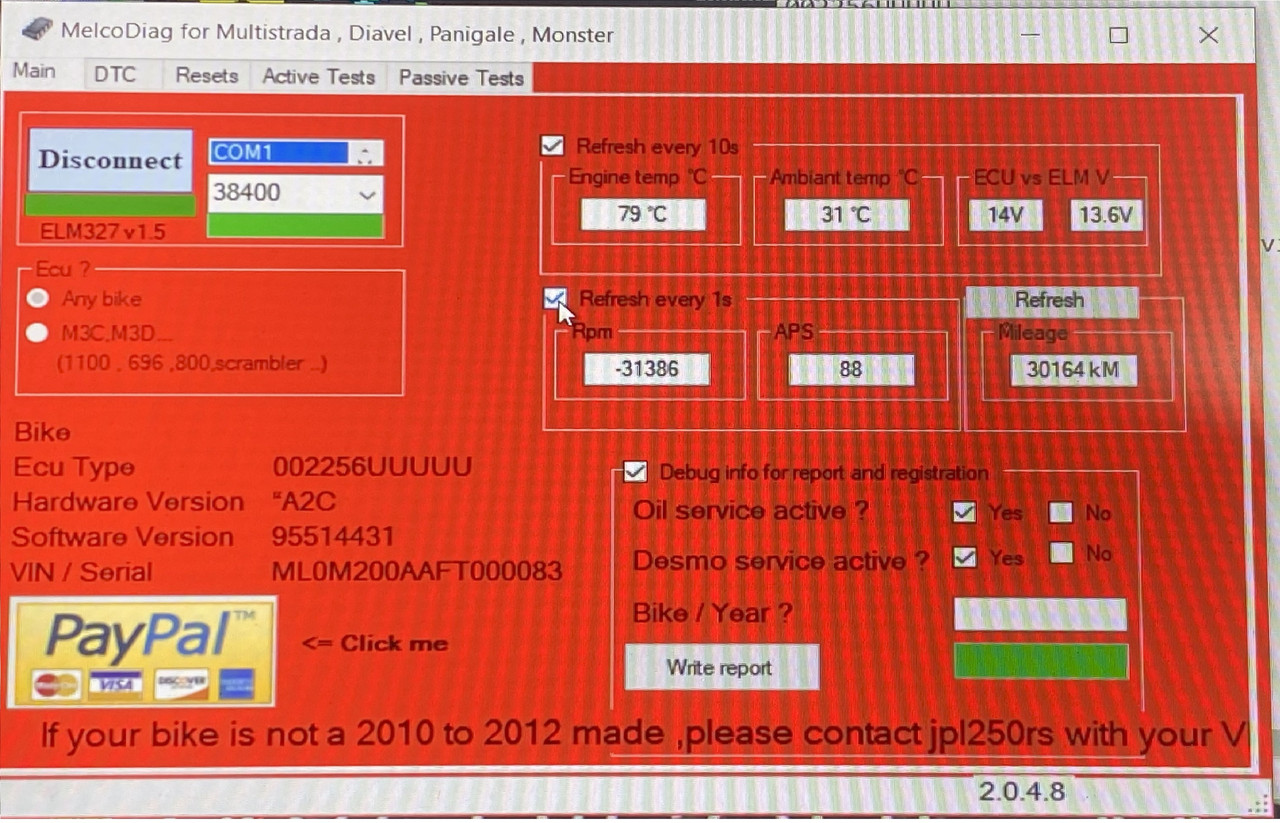Open the Passive Tests tab
This screenshot has height=823, width=1280.
[x=461, y=78]
